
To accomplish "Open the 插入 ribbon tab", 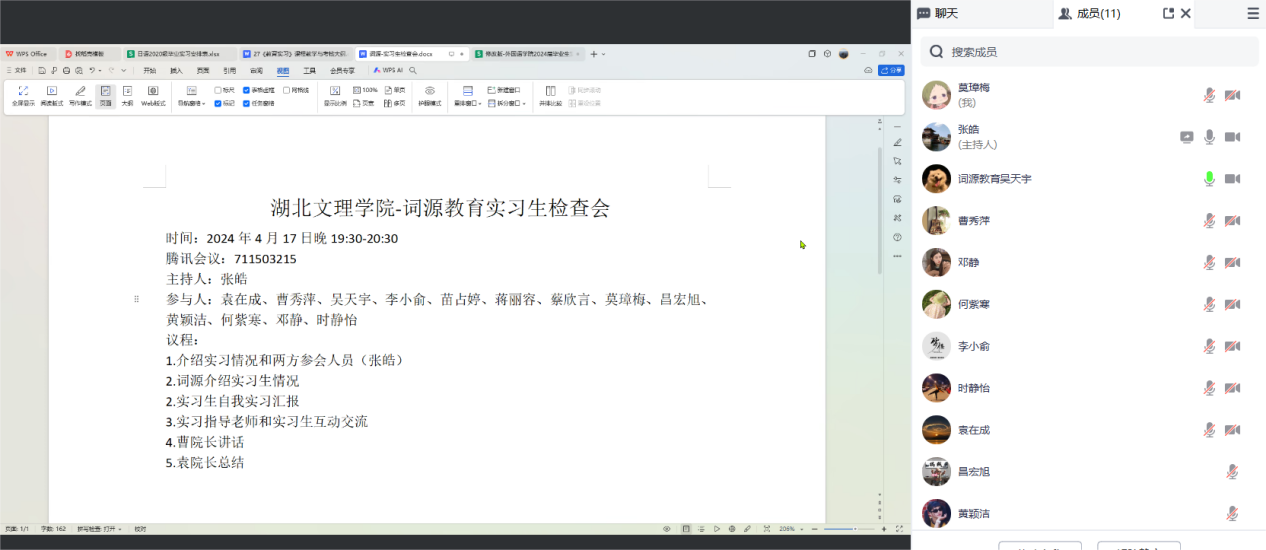I will pos(176,71).
